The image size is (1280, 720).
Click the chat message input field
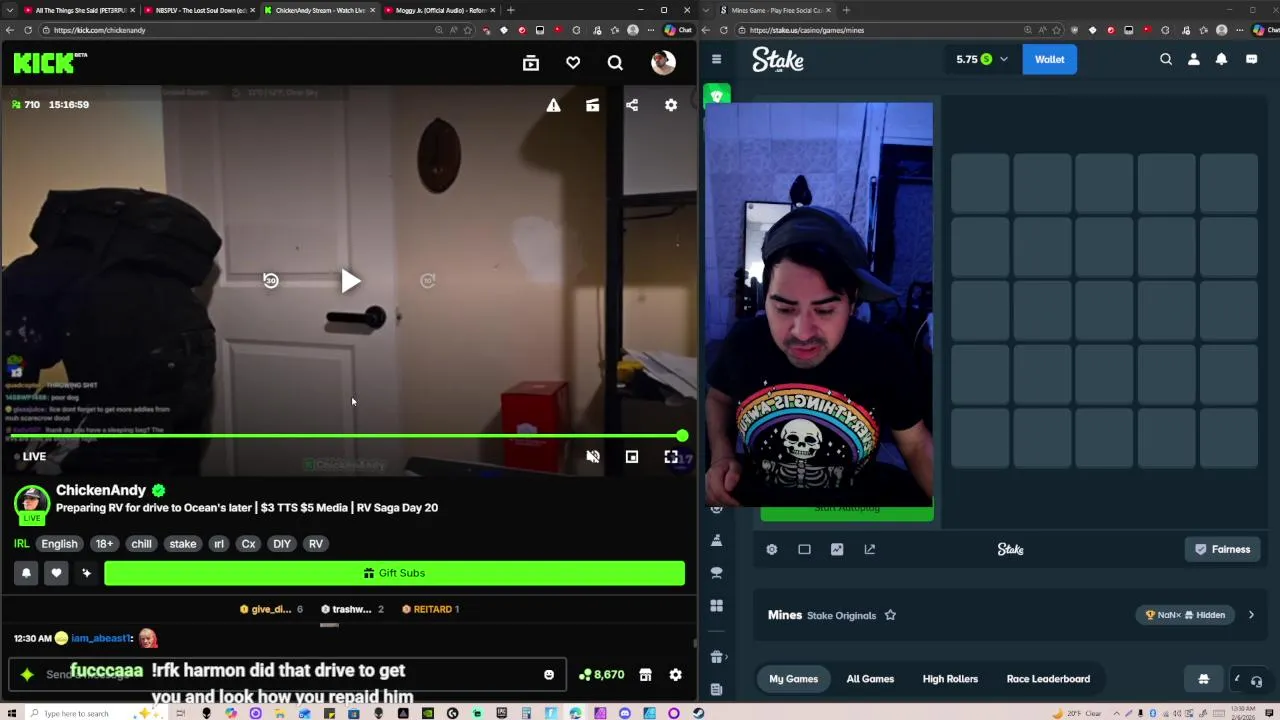click(287, 675)
